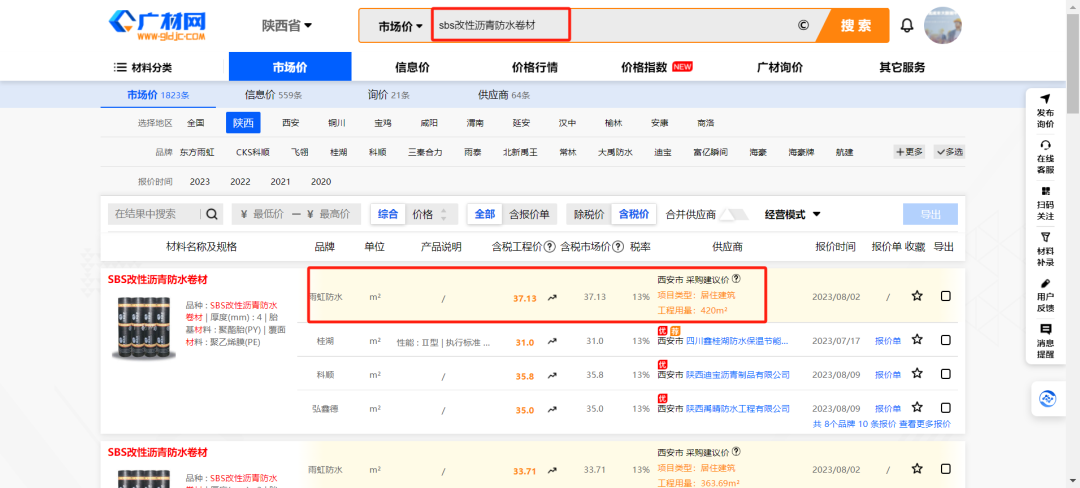The image size is (1080, 488).
Task: Select 综合 sorting
Action: coord(388,214)
